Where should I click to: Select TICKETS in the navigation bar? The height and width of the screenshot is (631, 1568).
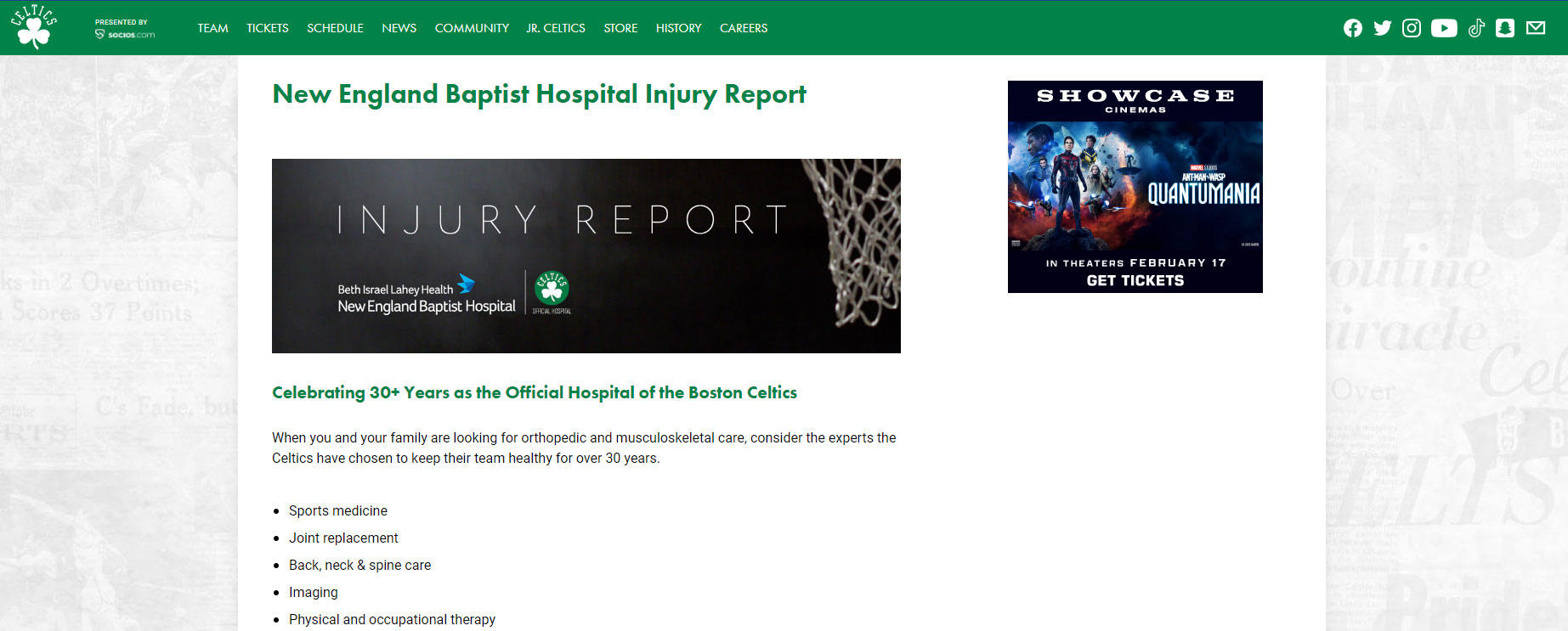pyautogui.click(x=268, y=28)
